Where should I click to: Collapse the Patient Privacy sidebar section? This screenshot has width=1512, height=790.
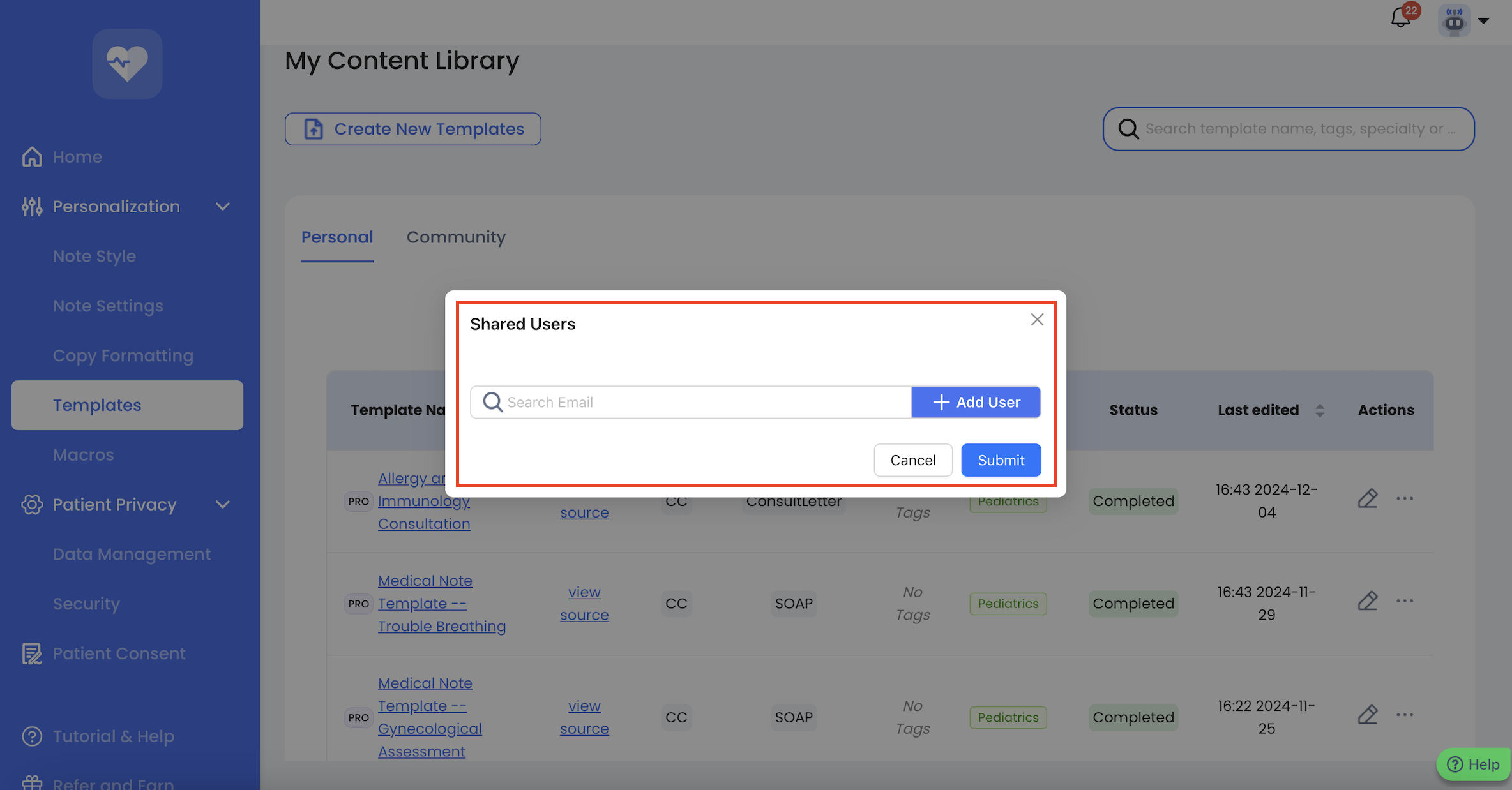pos(222,505)
